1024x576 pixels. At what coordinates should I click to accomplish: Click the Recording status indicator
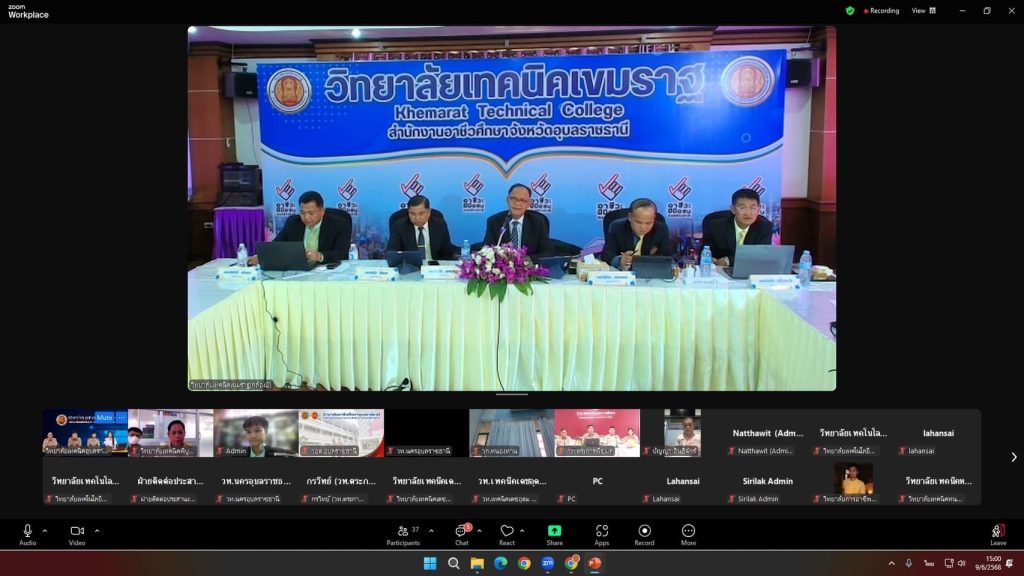pyautogui.click(x=879, y=11)
